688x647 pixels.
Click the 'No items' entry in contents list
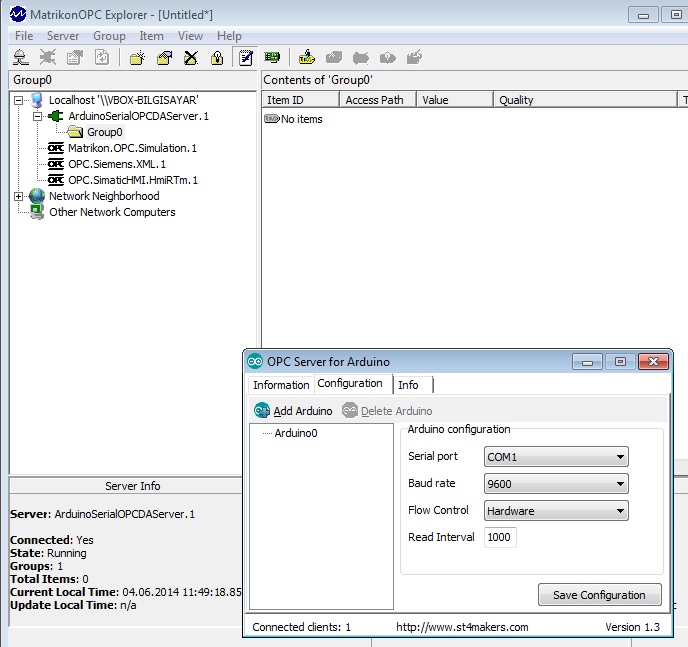293,119
